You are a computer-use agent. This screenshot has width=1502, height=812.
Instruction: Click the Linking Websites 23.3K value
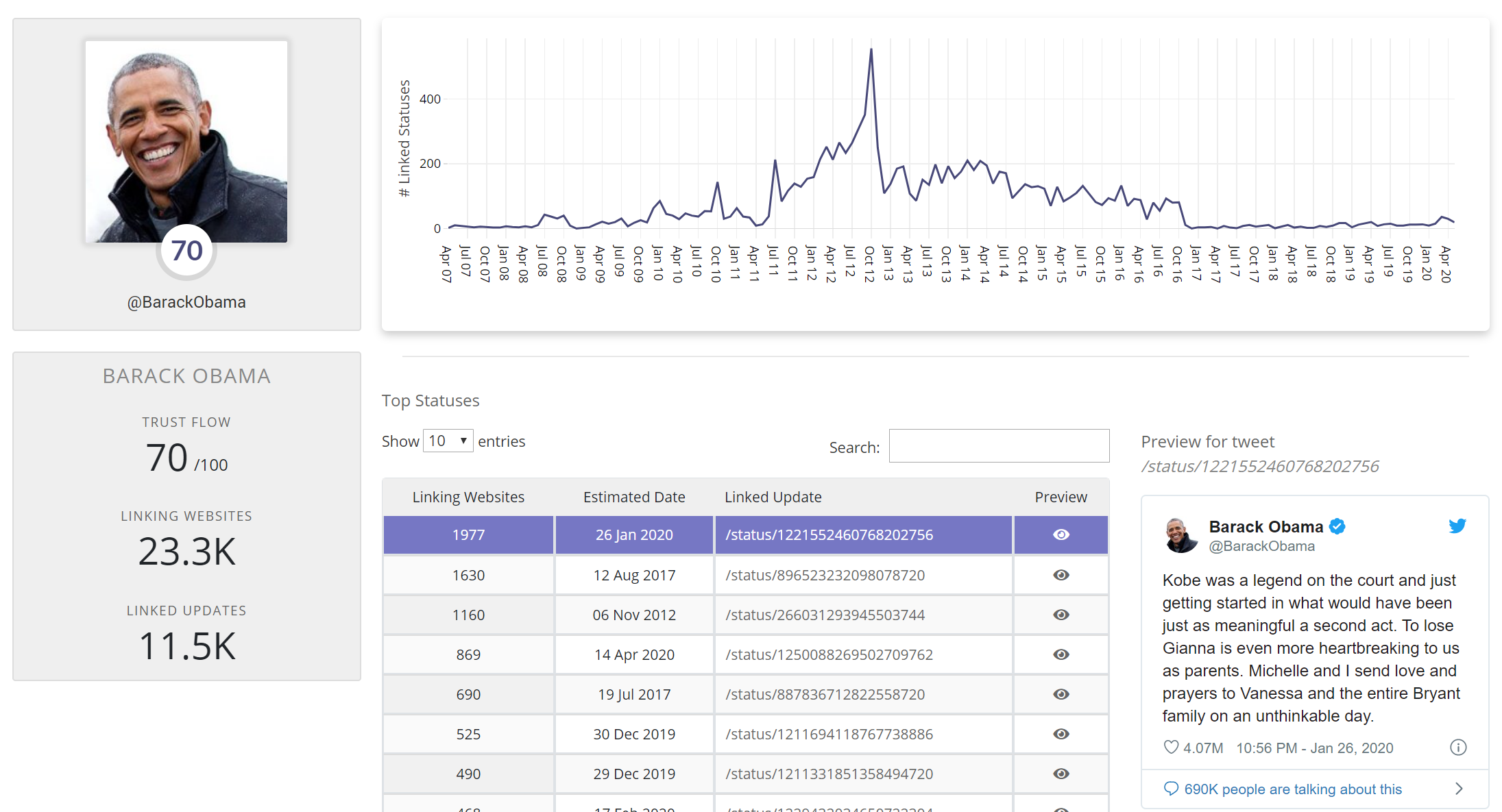point(186,551)
